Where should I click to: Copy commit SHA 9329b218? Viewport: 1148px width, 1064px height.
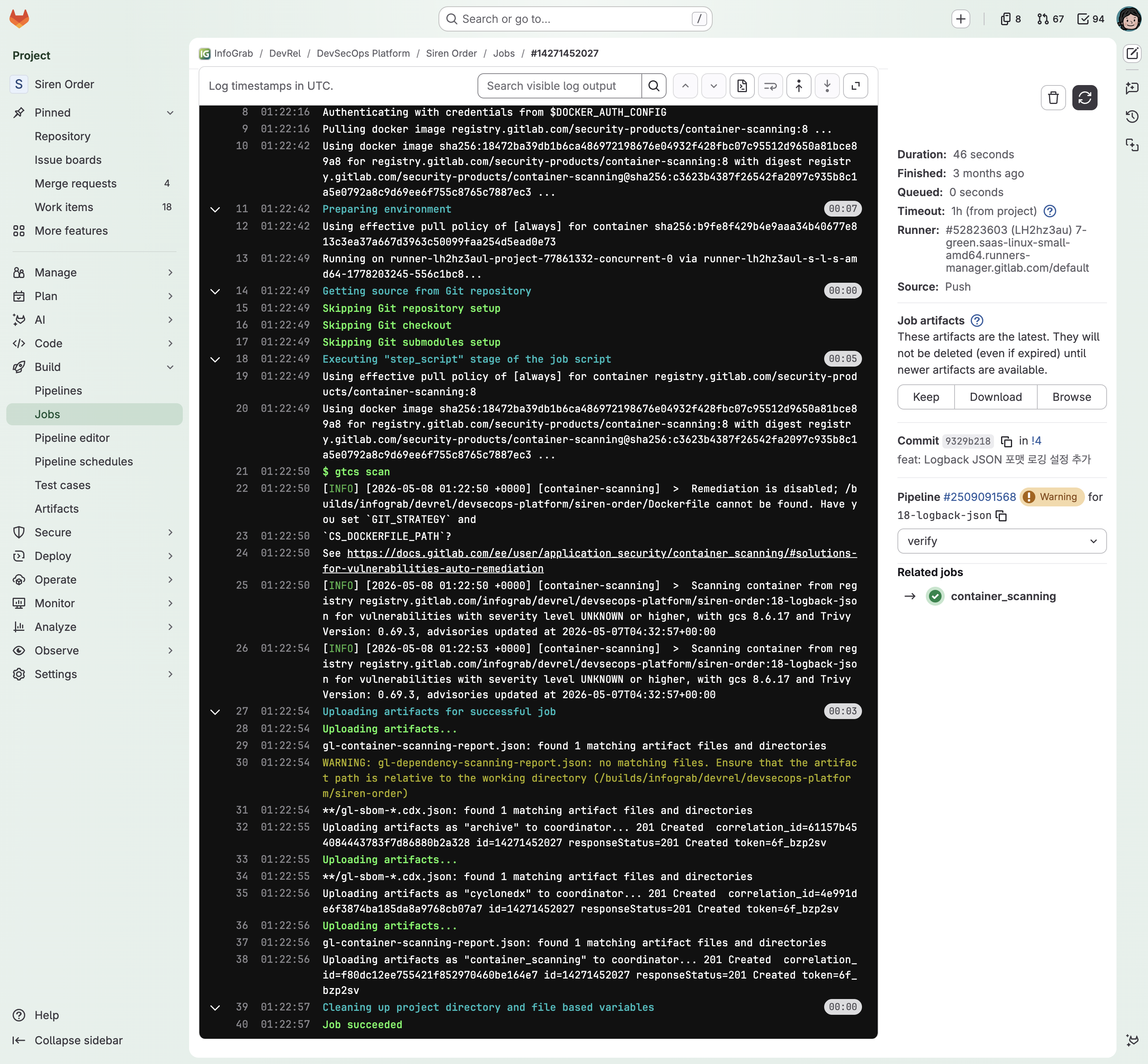coord(1006,441)
